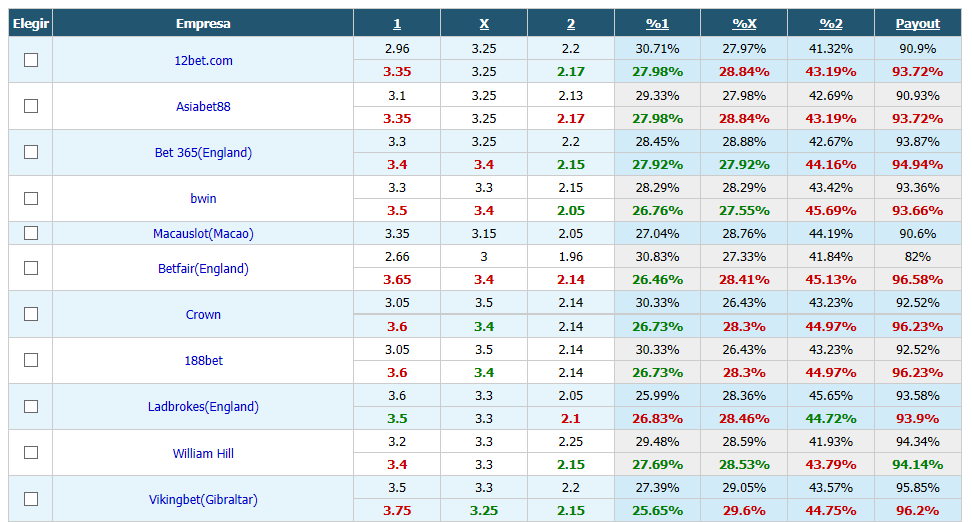Mark the Macauslot(Macao) checkbox
The height and width of the screenshot is (522, 972).
pyautogui.click(x=31, y=233)
